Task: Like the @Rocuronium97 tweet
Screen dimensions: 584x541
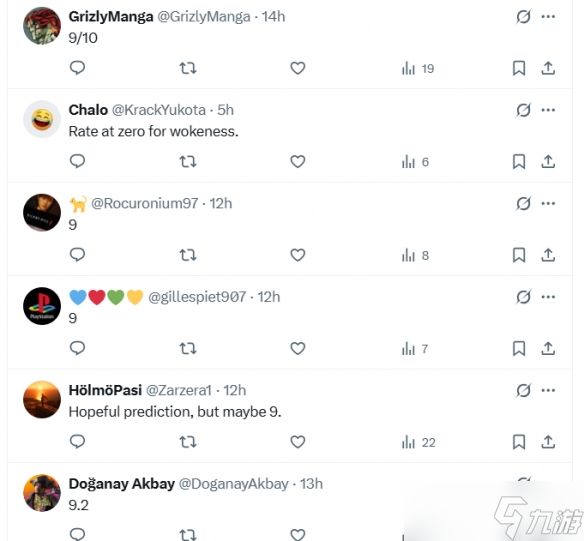Action: [x=298, y=255]
